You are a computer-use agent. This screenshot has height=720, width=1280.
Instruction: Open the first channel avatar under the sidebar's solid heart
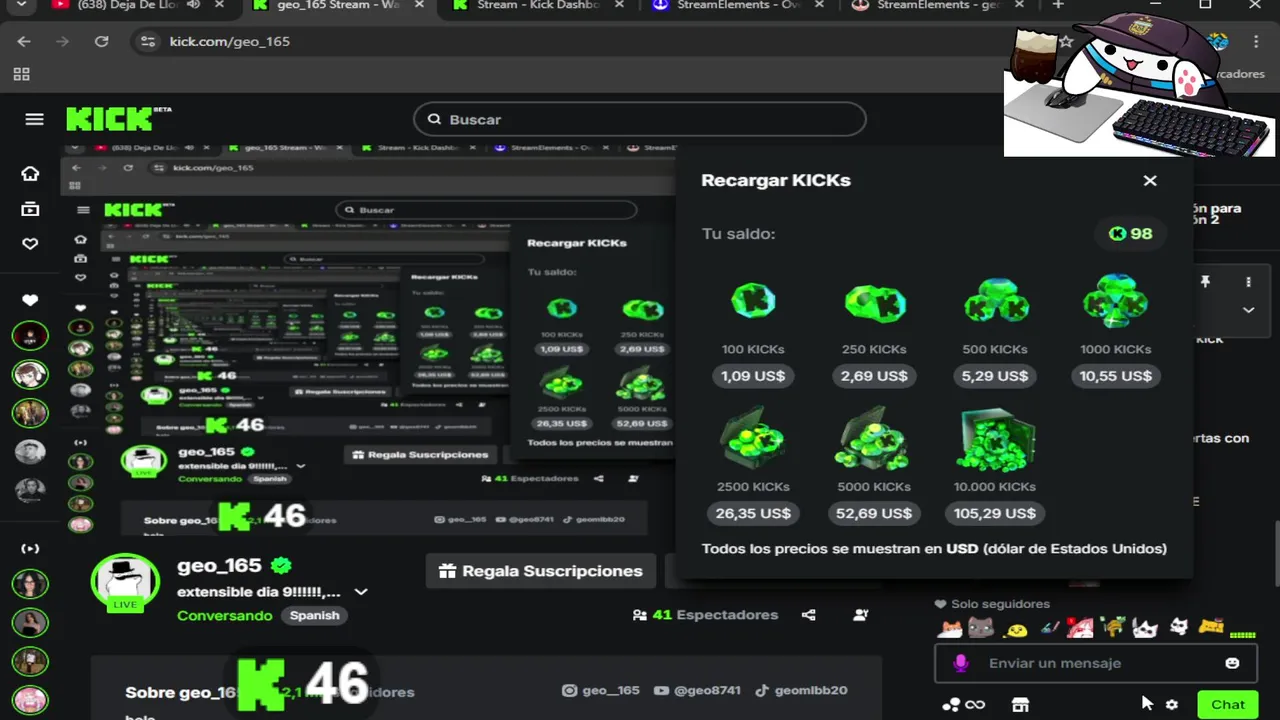30,335
